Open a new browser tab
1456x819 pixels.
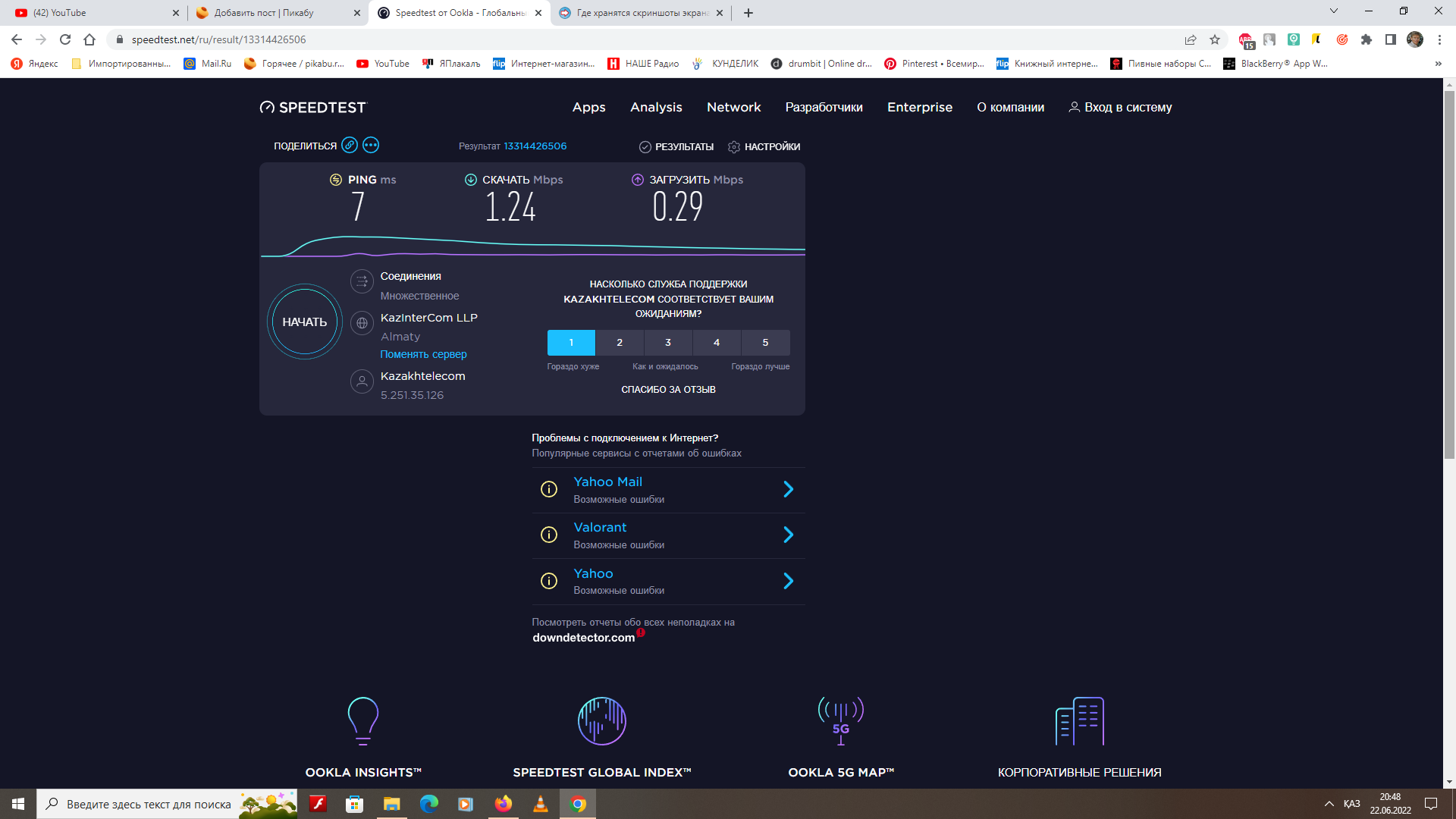(748, 13)
